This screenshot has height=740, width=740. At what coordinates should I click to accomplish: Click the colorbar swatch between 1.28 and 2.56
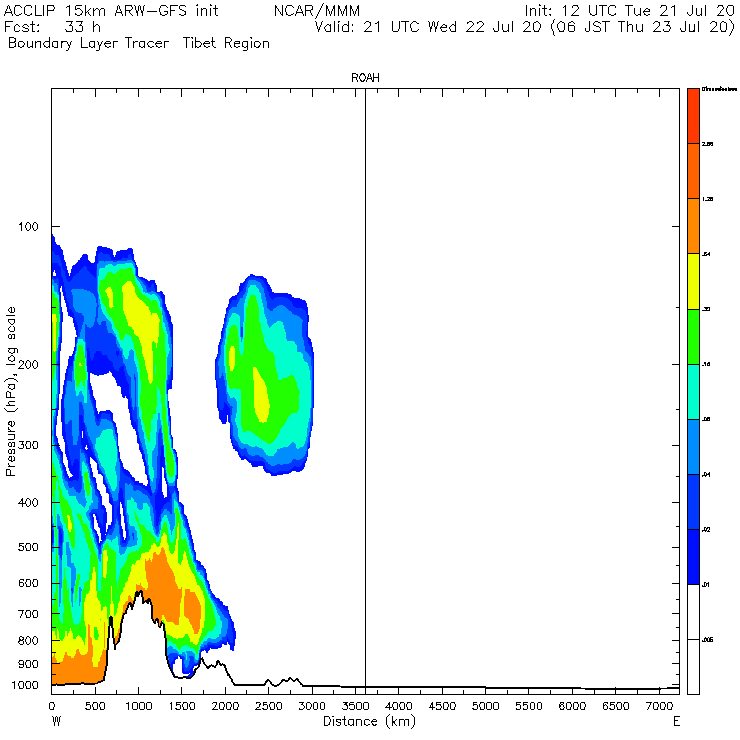pos(693,171)
